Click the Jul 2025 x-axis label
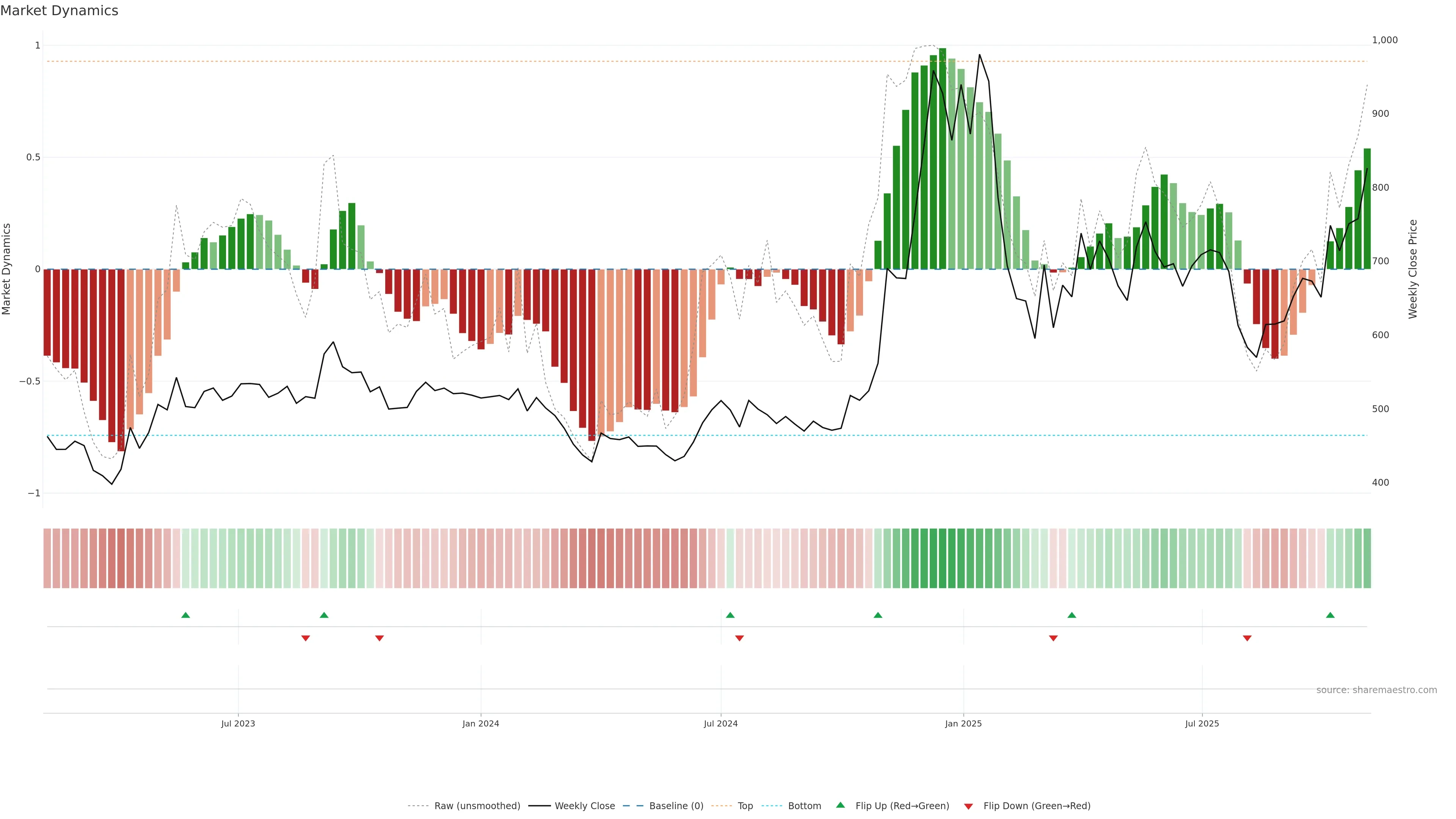 [1202, 723]
